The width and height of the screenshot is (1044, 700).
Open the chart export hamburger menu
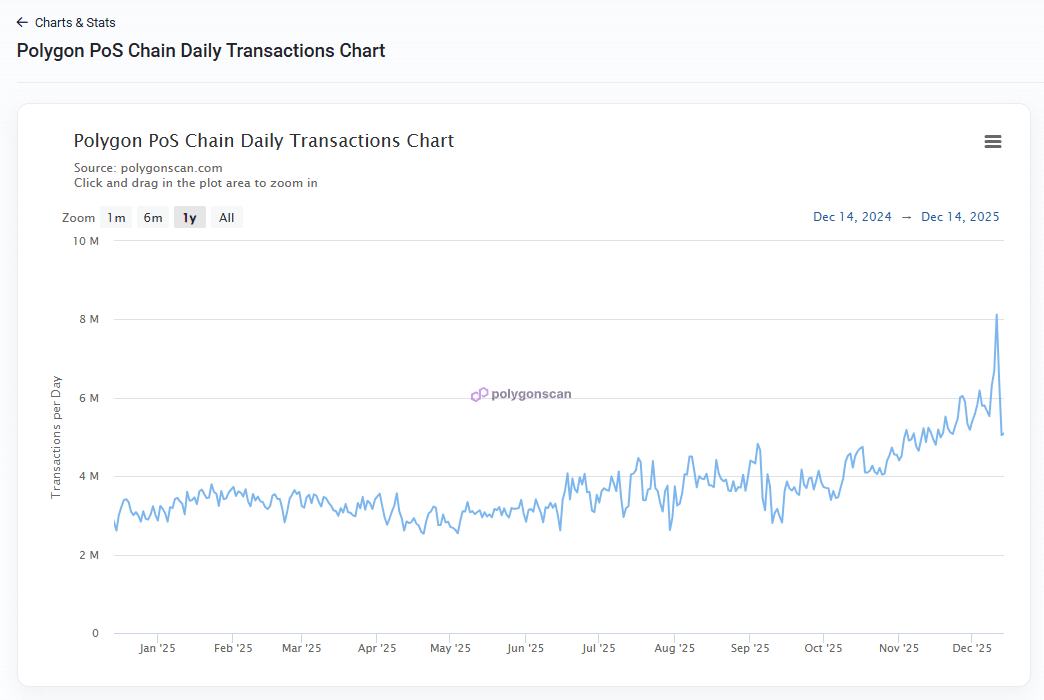(993, 141)
